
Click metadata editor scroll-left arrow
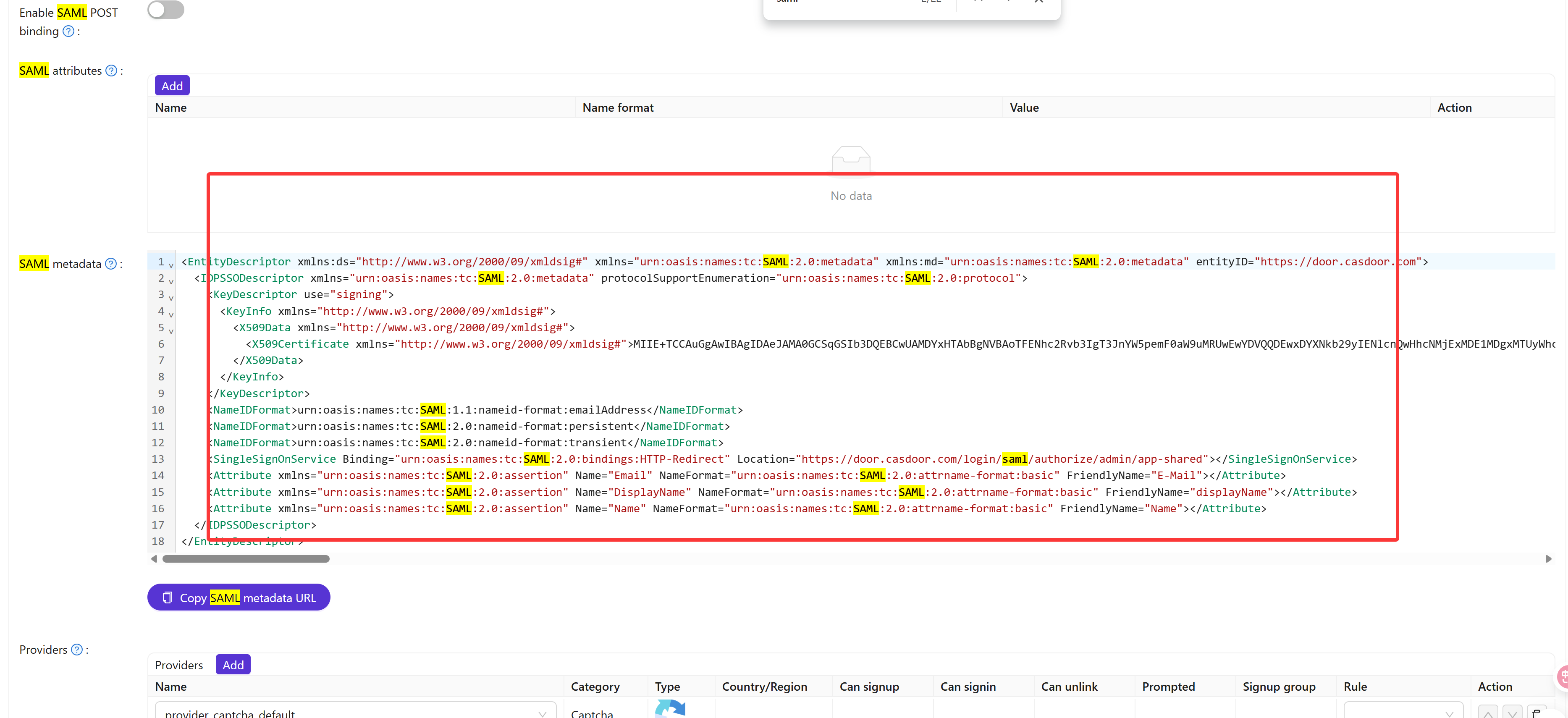pyautogui.click(x=154, y=558)
